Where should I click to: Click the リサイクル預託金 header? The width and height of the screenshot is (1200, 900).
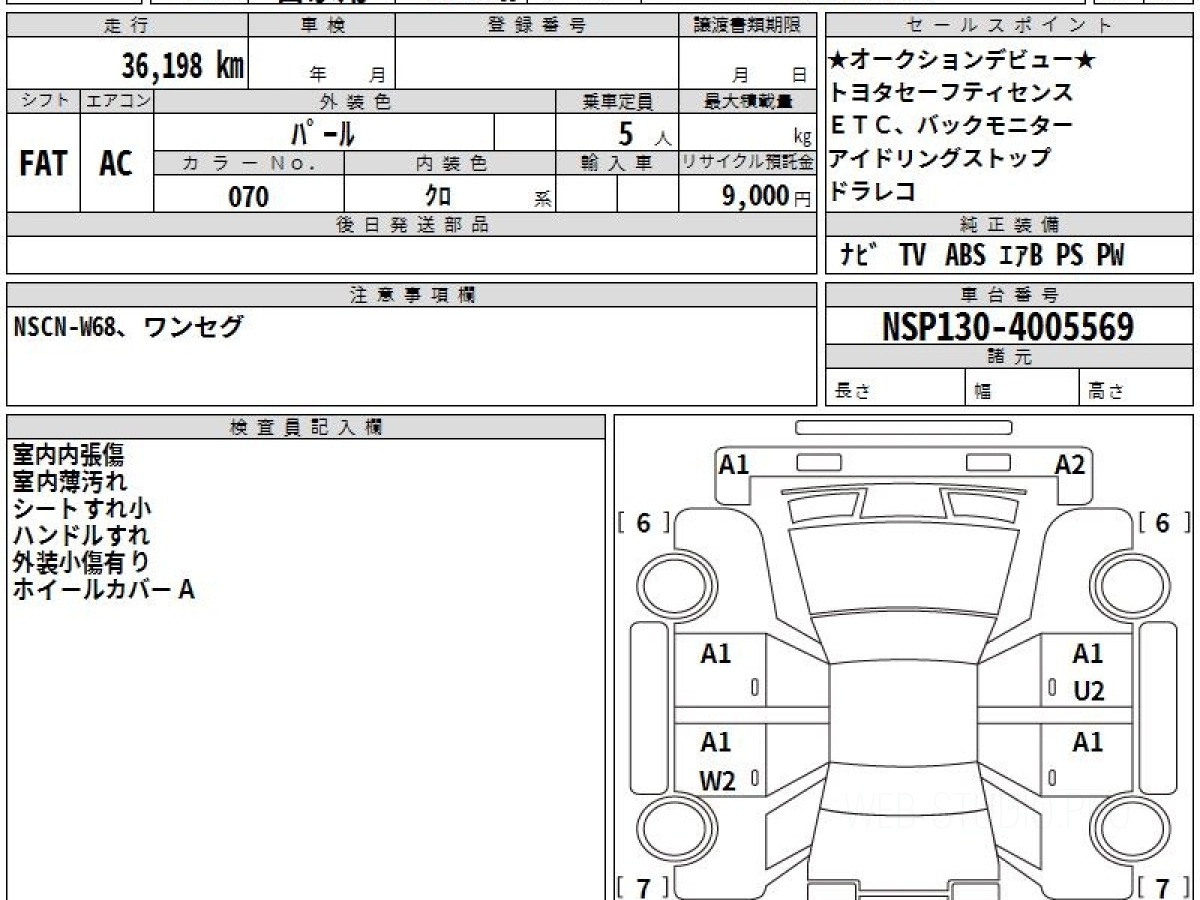[747, 163]
